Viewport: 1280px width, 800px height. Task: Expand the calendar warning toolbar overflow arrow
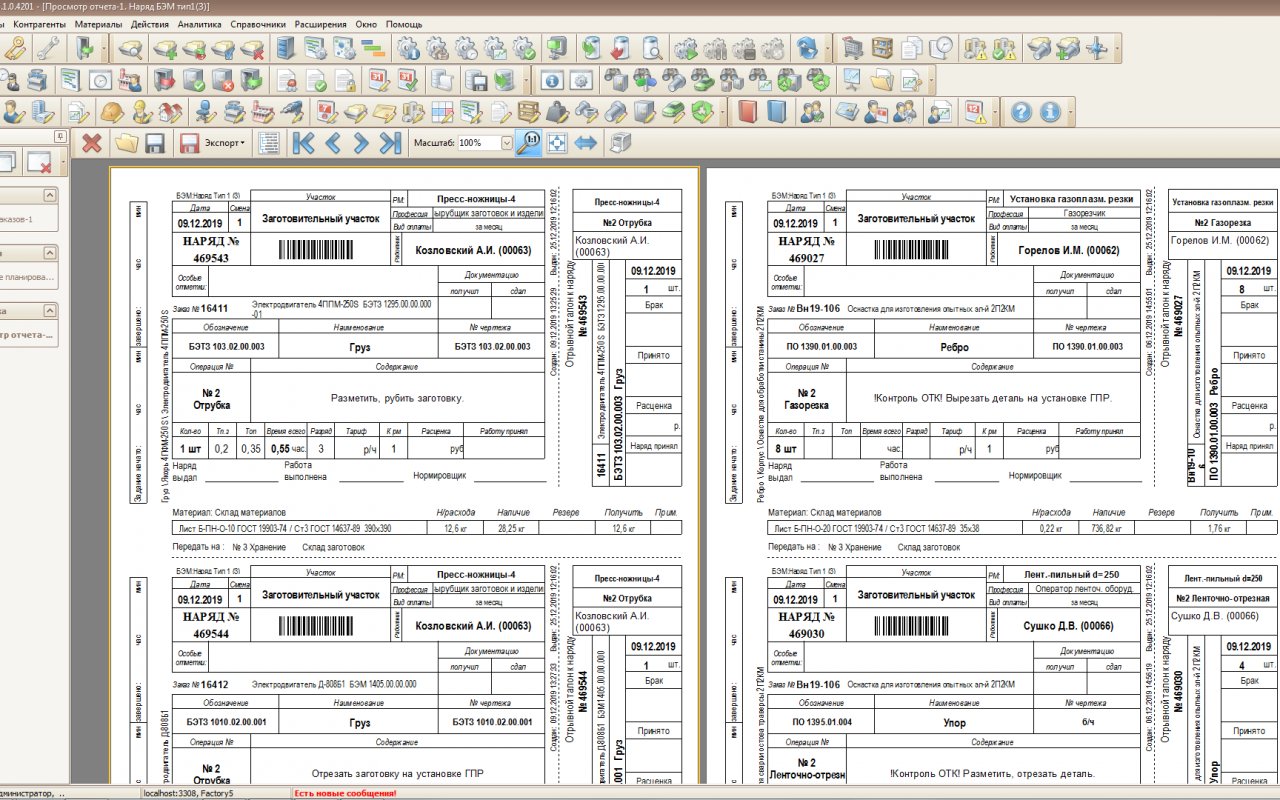[995, 111]
